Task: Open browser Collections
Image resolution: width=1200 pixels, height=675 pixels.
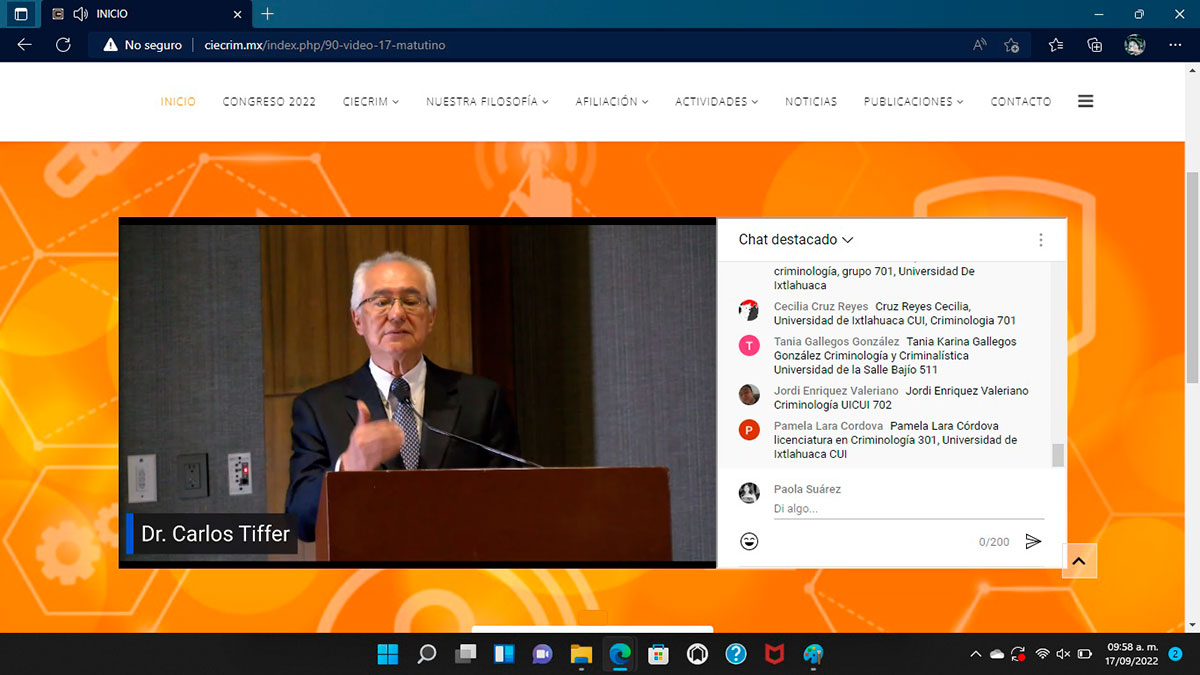Action: click(1095, 45)
